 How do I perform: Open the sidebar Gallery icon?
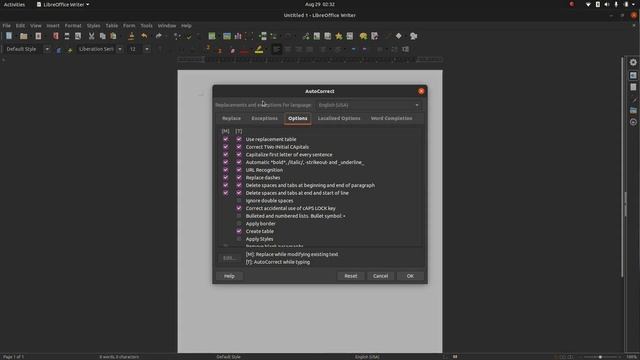point(633,110)
